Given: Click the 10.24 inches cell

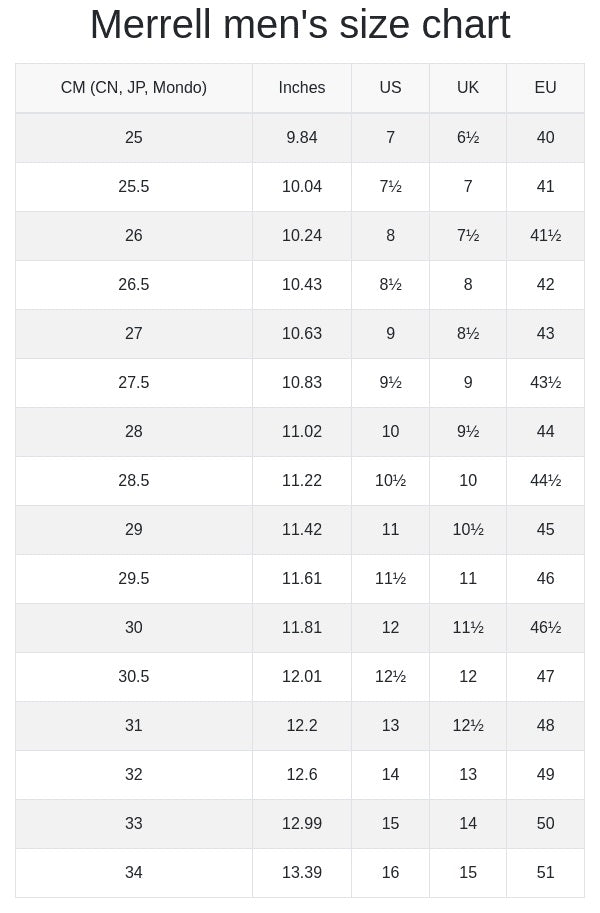Looking at the screenshot, I should pyautogui.click(x=302, y=235).
